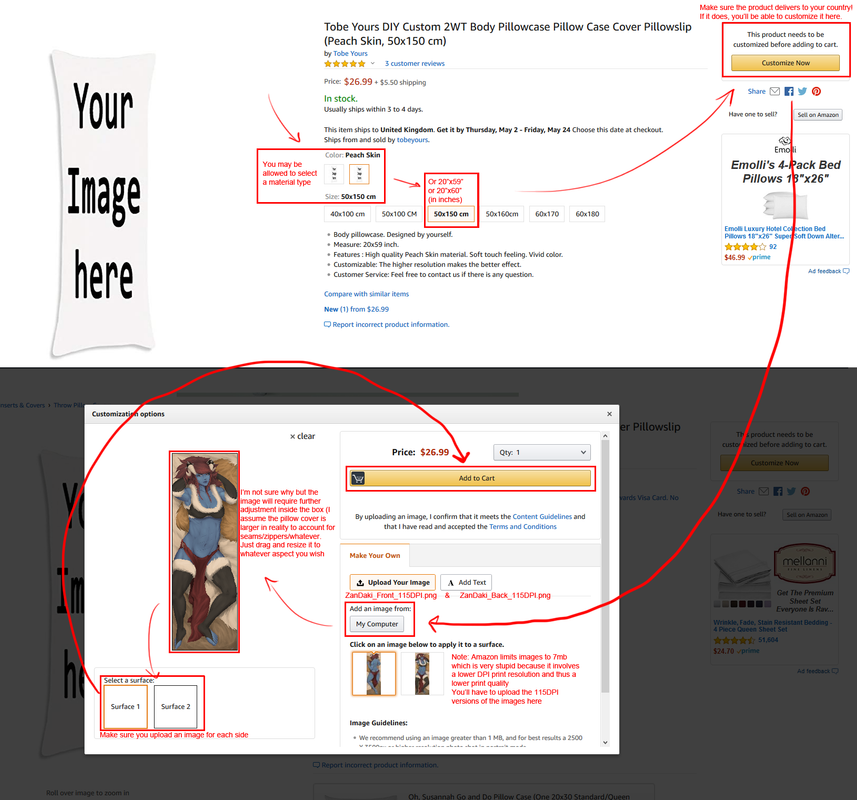
Task: Open the Content Guidelines link
Action: pos(542,516)
